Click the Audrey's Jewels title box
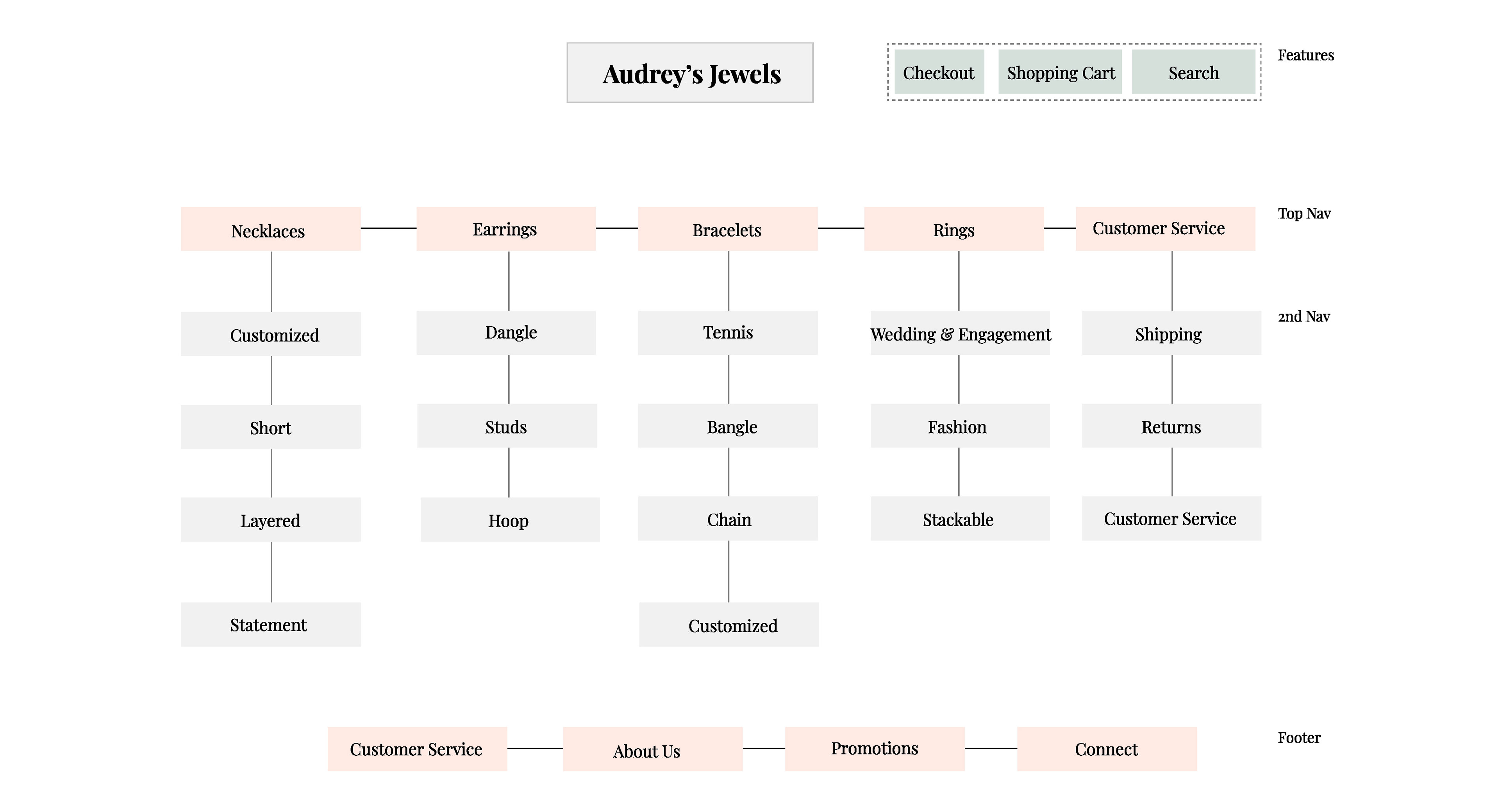Image resolution: width=1500 pixels, height=812 pixels. (690, 73)
